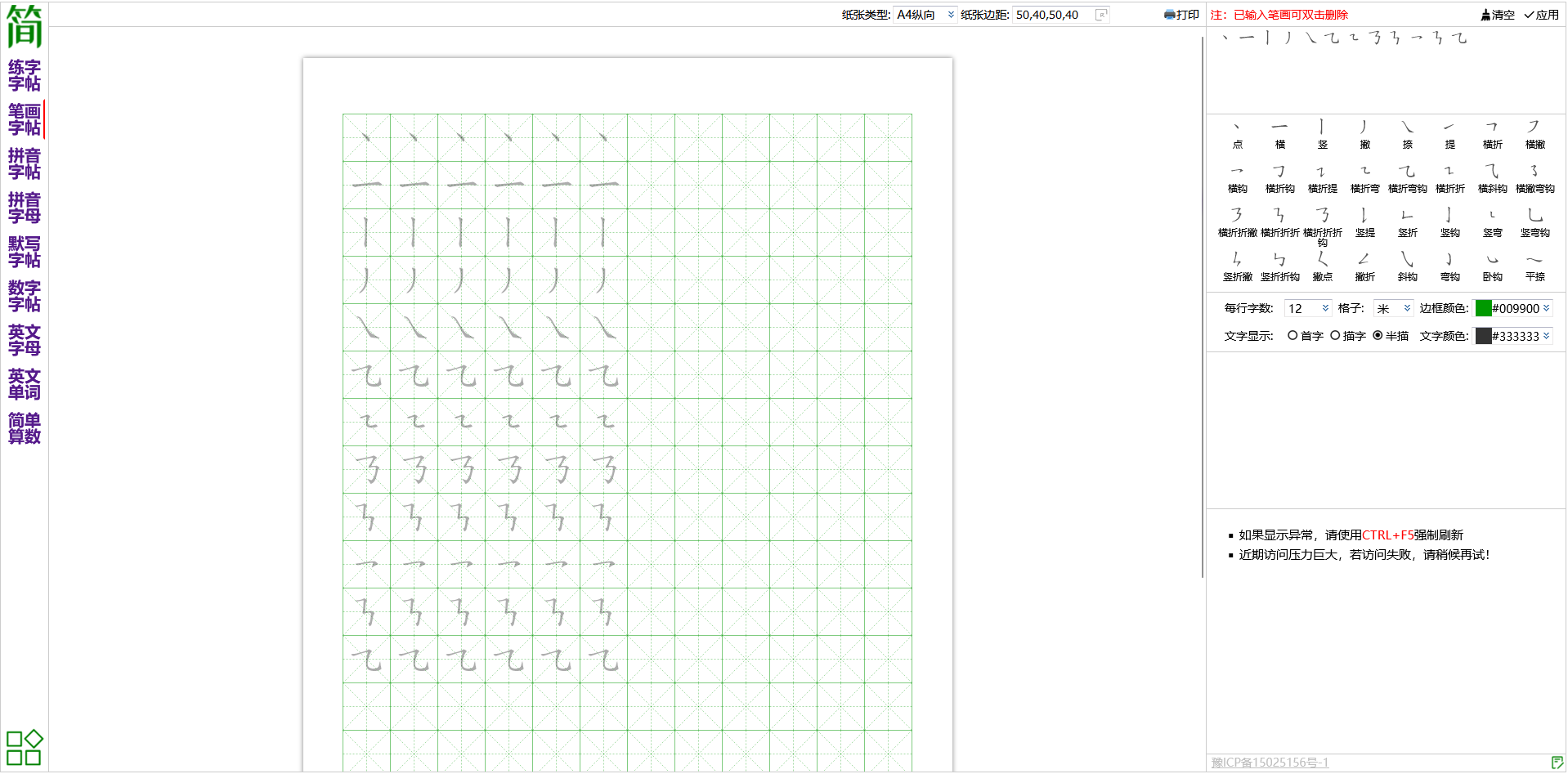Expand the 每行字数 dropdown showing 12
This screenshot has height=774, width=1568.
point(1307,309)
